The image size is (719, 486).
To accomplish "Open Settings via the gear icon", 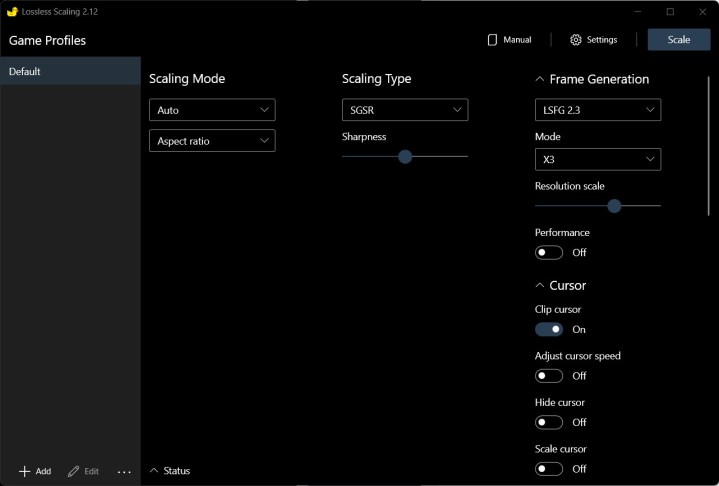I will (x=576, y=40).
